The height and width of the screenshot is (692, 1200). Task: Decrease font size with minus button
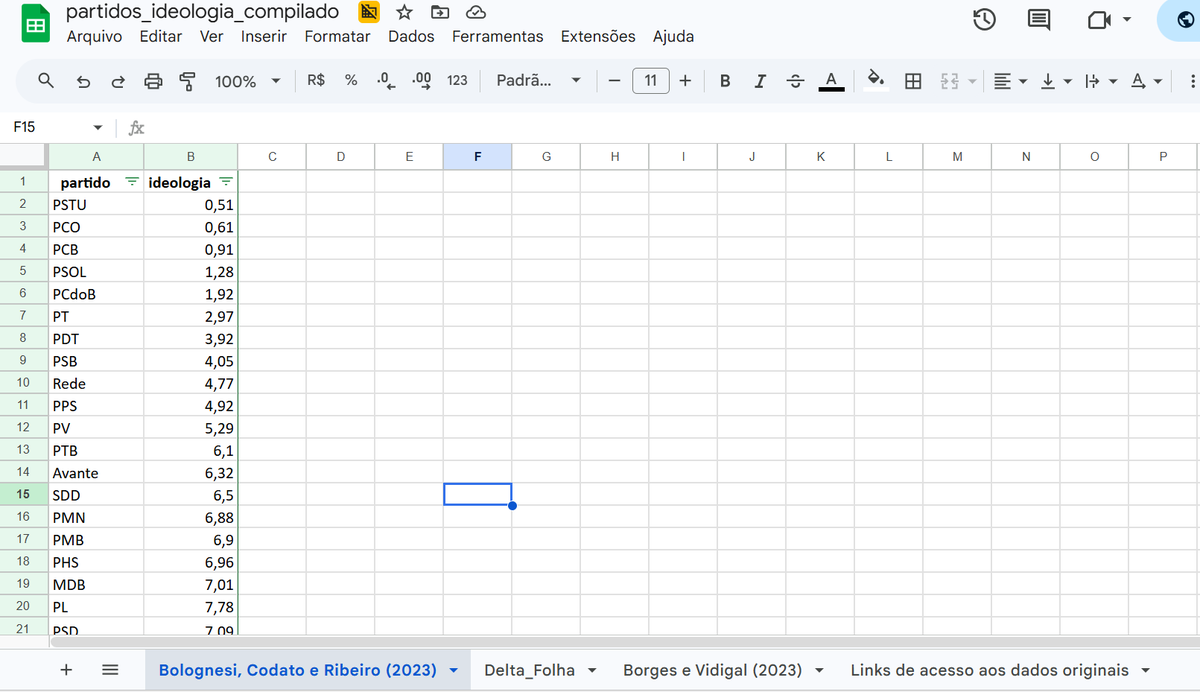point(614,81)
